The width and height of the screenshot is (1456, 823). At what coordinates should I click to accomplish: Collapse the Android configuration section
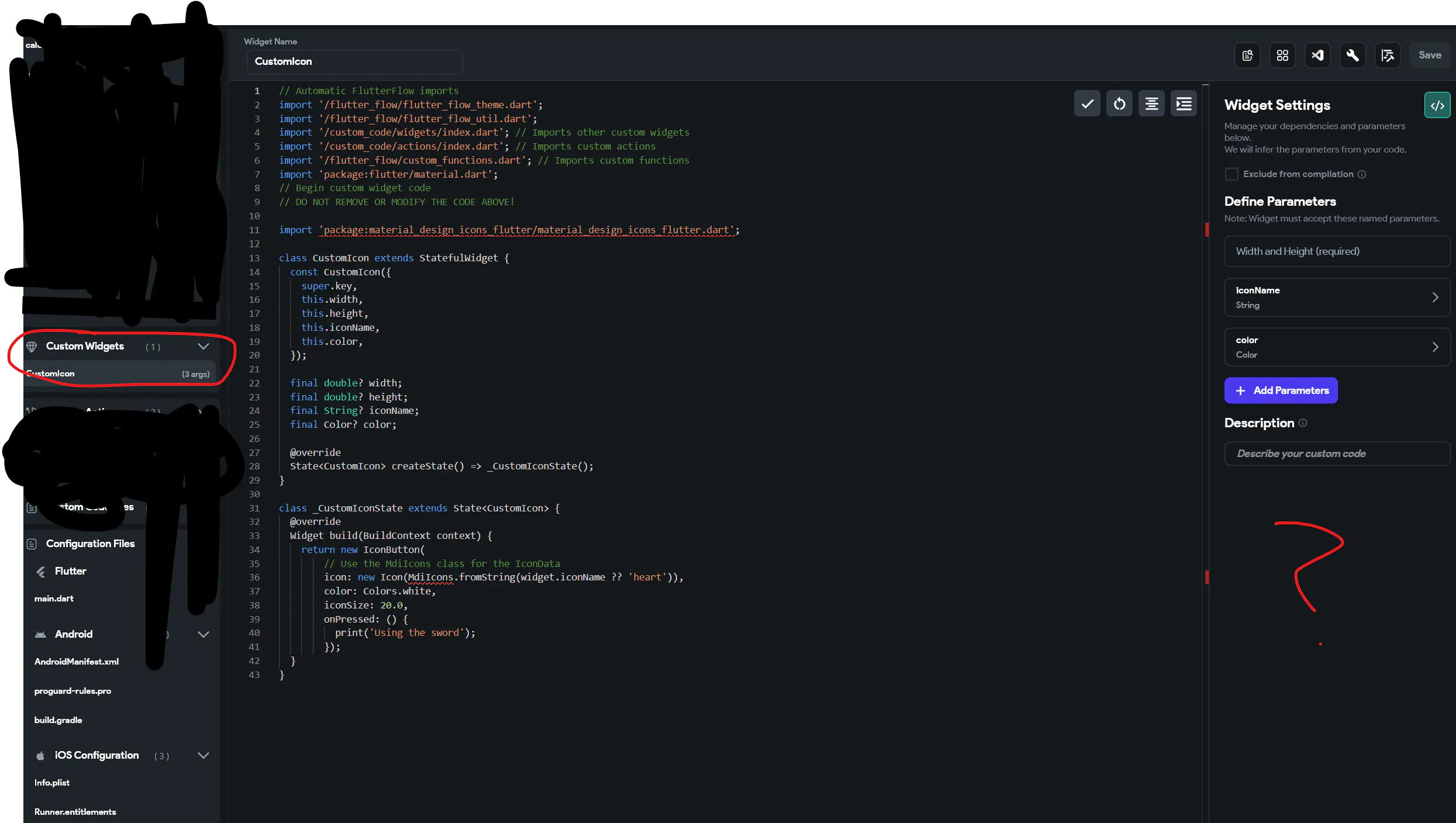click(203, 634)
